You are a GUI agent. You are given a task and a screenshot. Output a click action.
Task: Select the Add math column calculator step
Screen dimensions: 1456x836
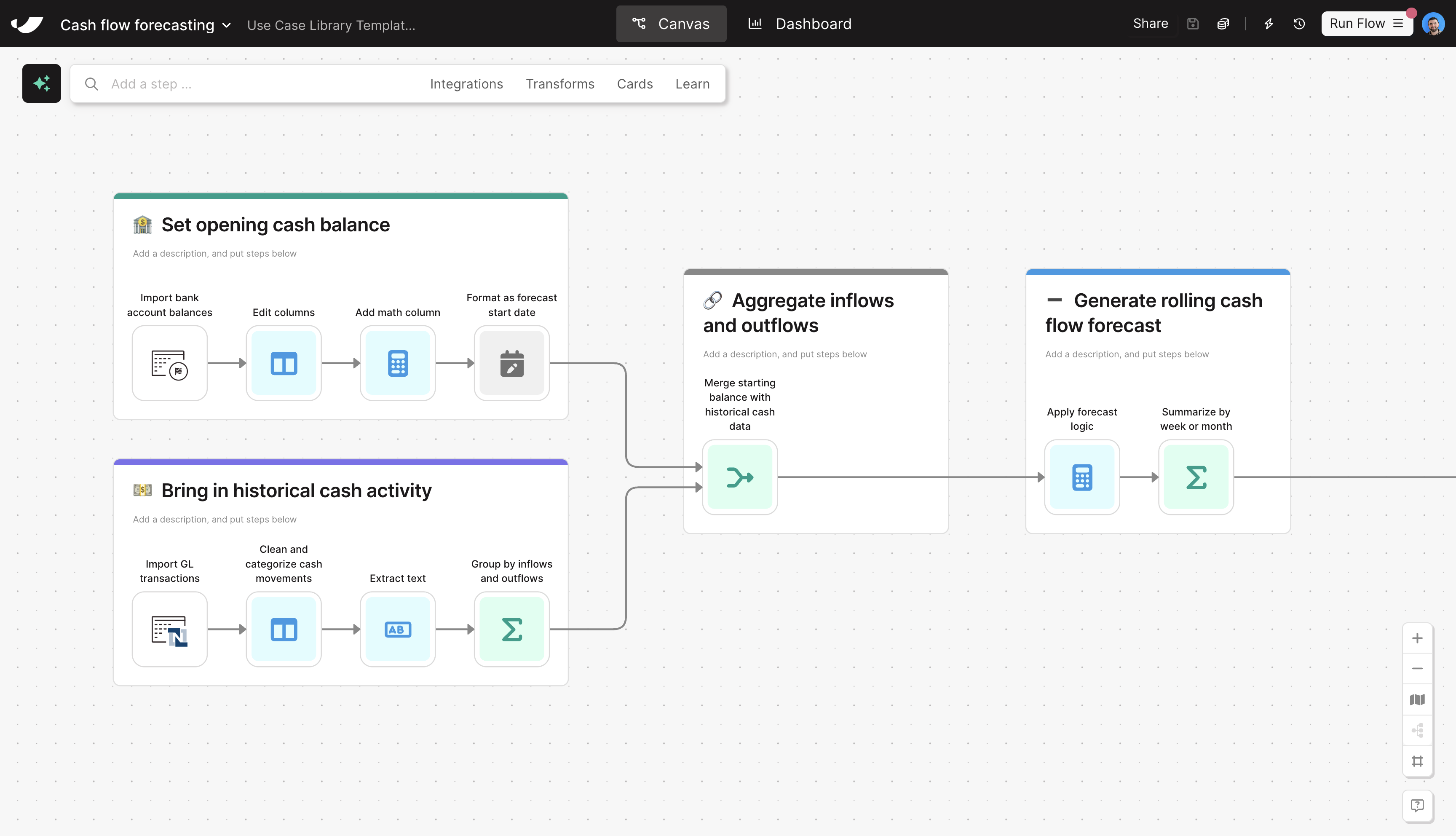(x=397, y=363)
